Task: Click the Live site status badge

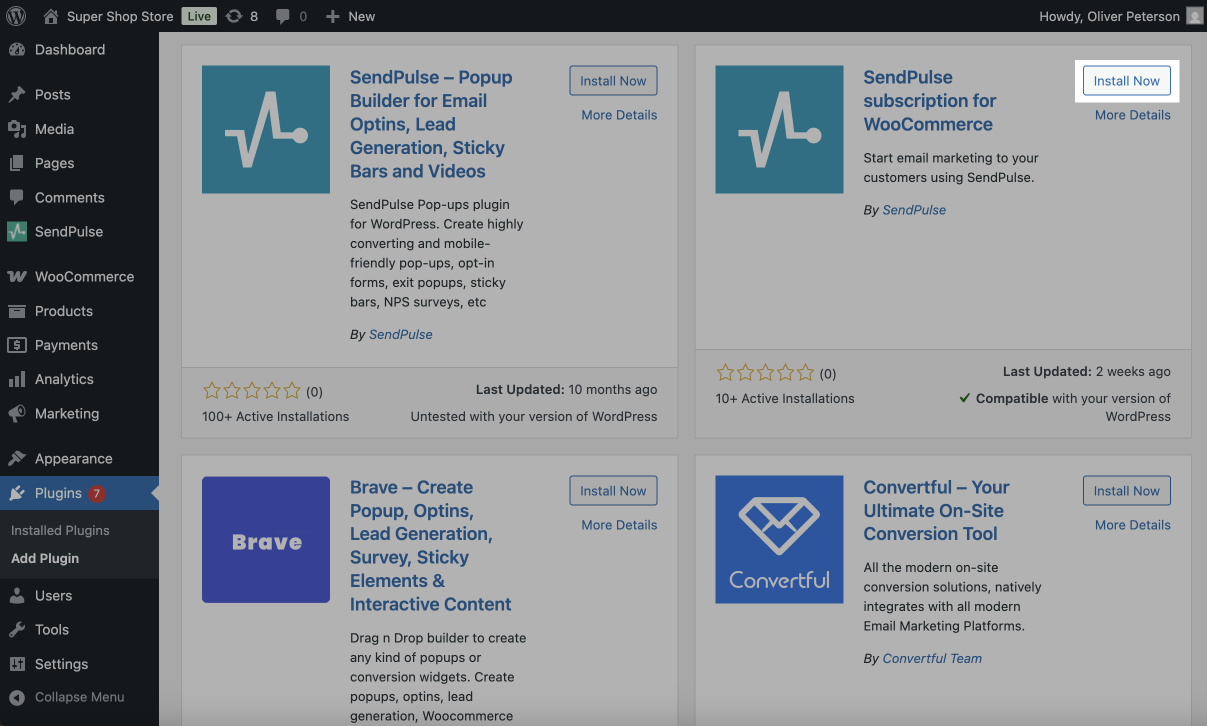Action: pos(200,16)
